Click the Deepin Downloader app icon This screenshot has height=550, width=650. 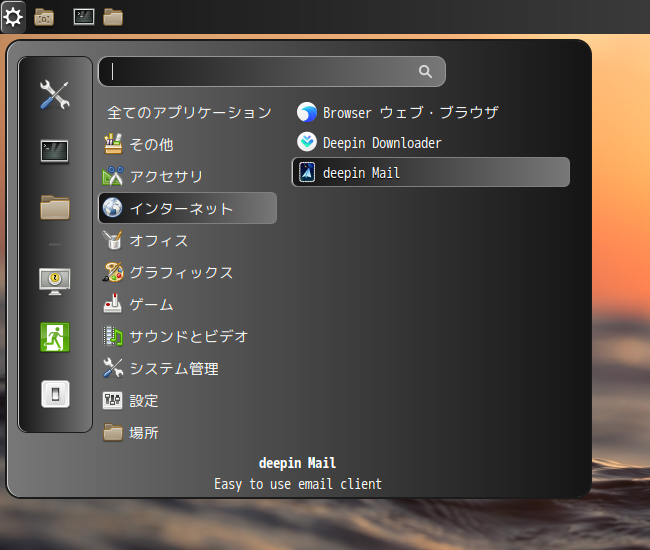(307, 142)
